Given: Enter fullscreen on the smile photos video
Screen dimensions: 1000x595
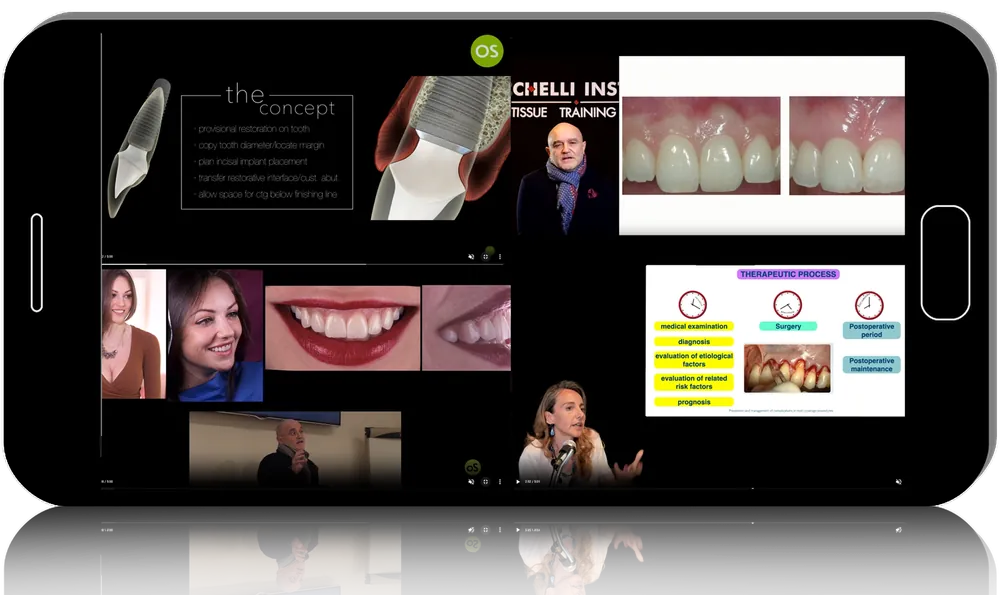Looking at the screenshot, I should [486, 481].
